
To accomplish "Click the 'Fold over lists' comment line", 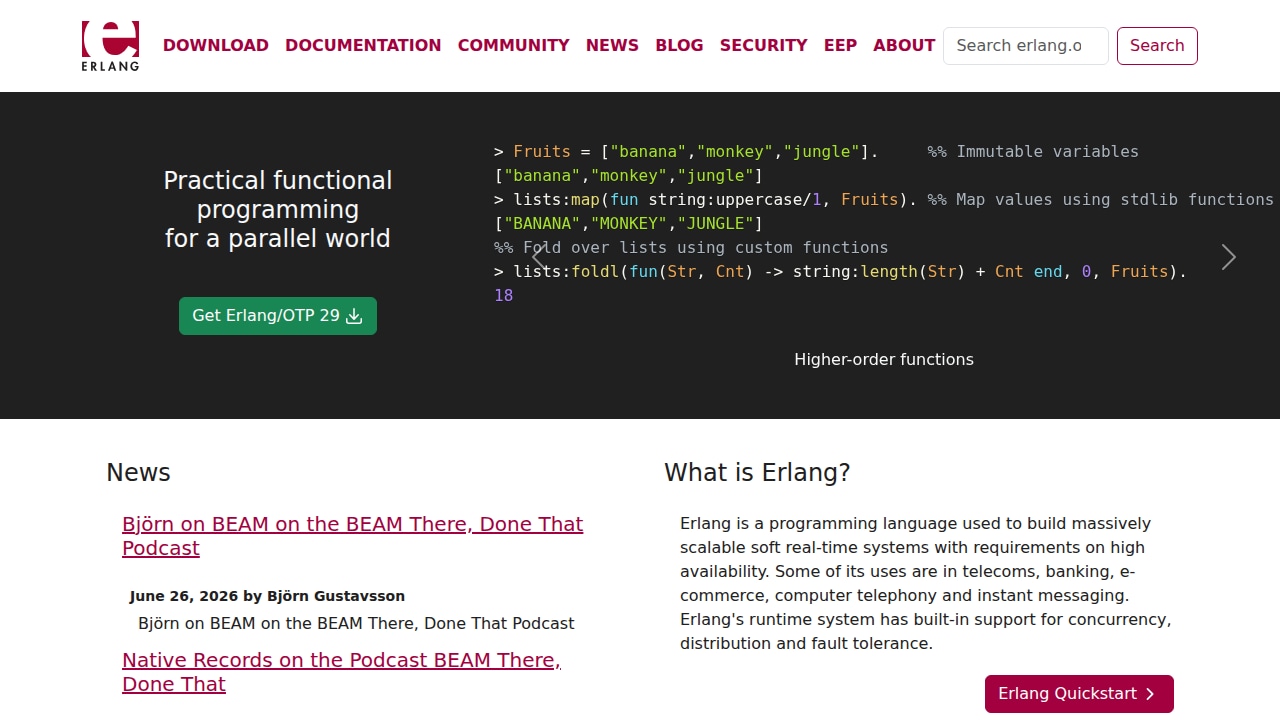I will 691,247.
